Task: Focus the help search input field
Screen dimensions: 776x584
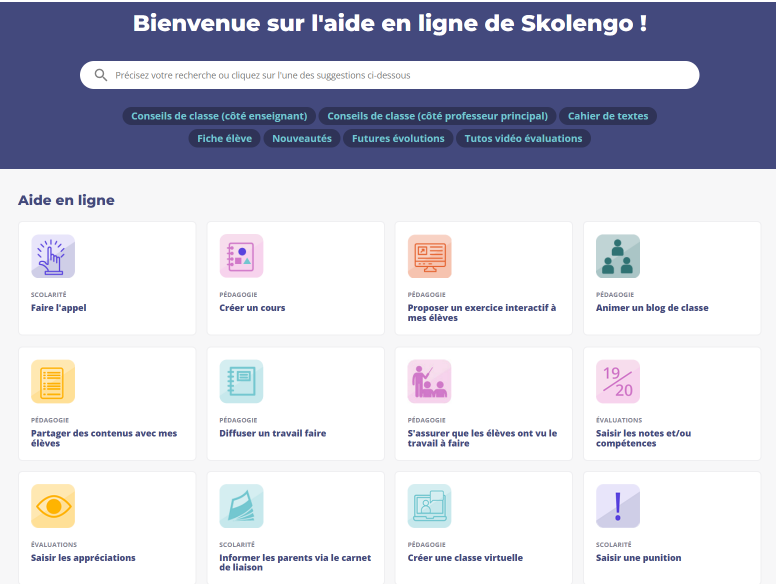Action: click(x=400, y=75)
